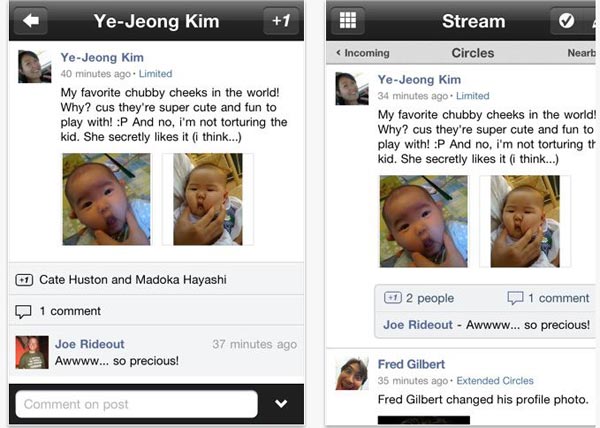Tap the +1 button in header
Viewport: 600px width, 428px height.
tap(281, 21)
